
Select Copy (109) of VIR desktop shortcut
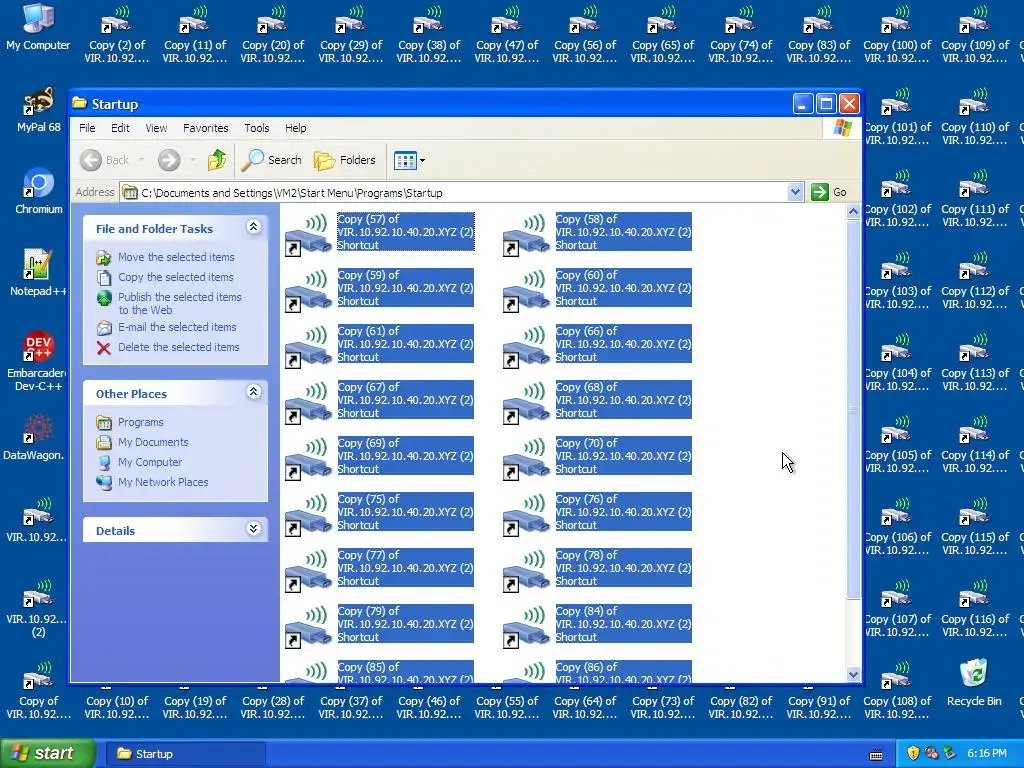click(974, 33)
